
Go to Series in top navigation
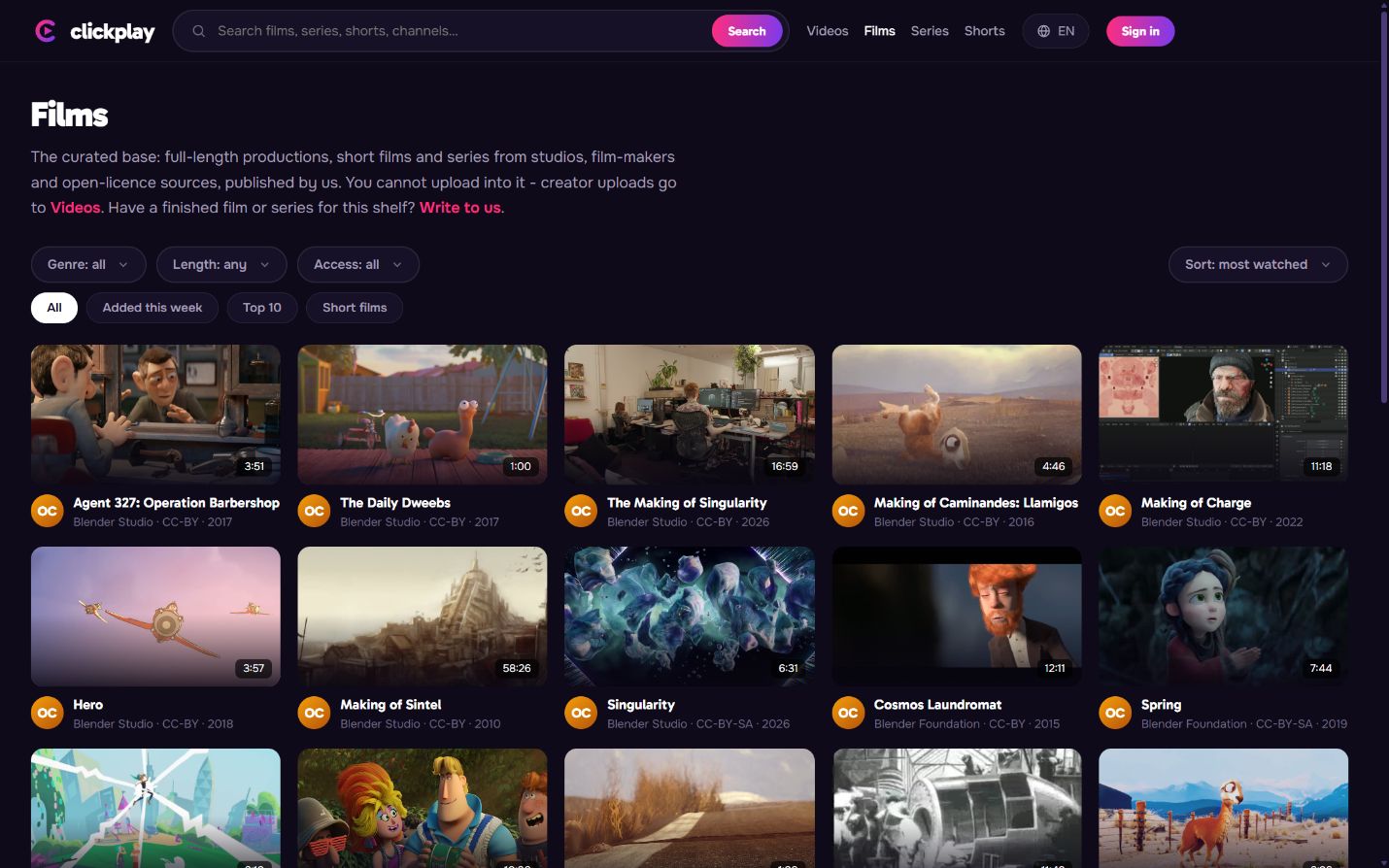coord(930,31)
